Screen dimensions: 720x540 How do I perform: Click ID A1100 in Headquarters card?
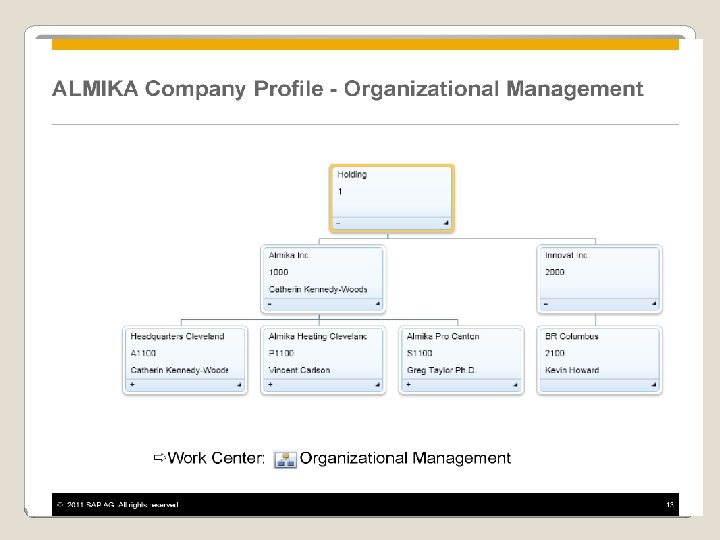(143, 353)
